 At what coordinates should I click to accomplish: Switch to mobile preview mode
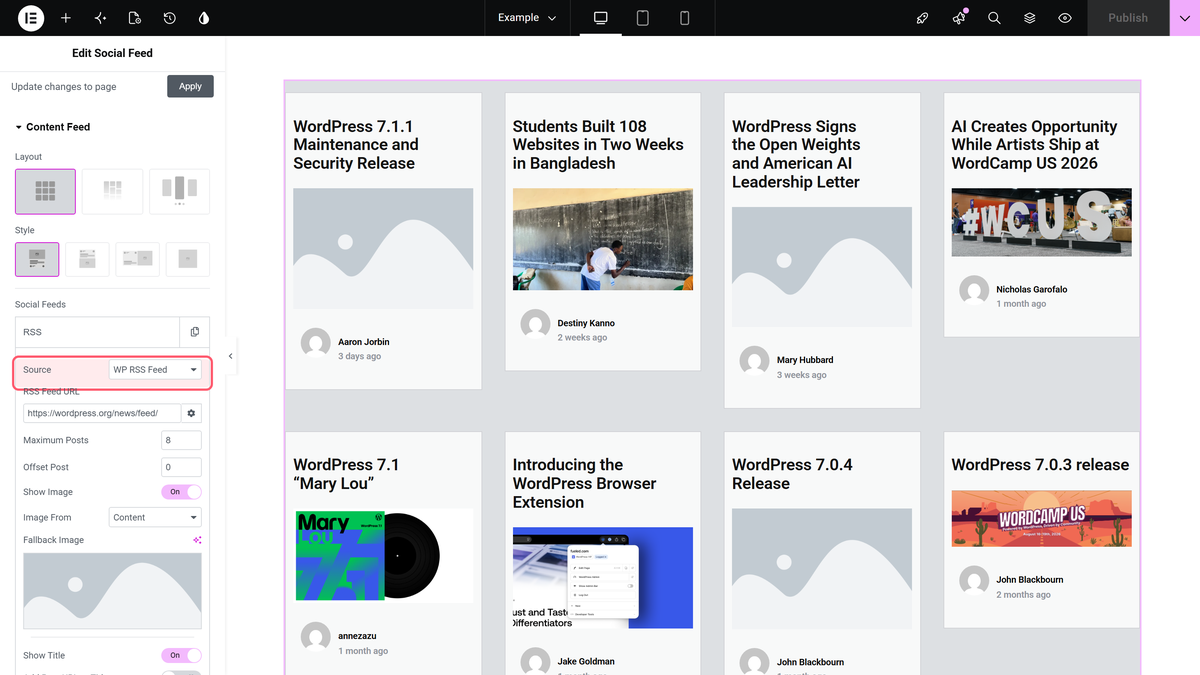(x=685, y=18)
